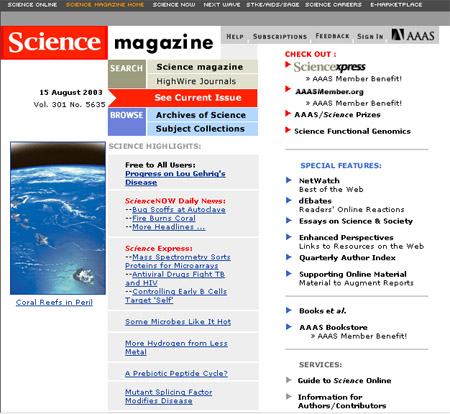
Task: Select the Subscriptions header tab
Action: point(280,36)
